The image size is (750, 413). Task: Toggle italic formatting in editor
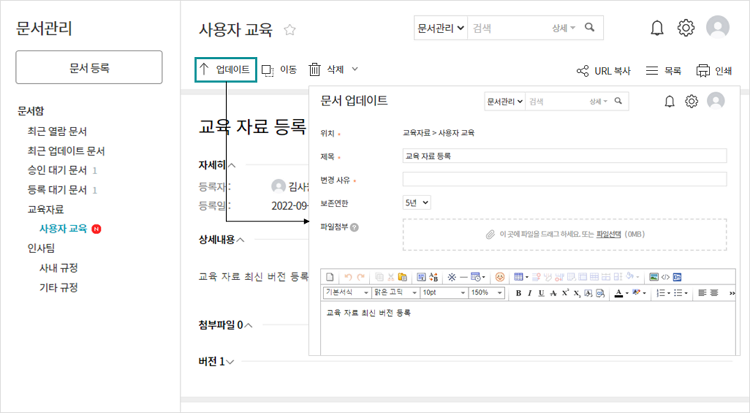coord(529,293)
